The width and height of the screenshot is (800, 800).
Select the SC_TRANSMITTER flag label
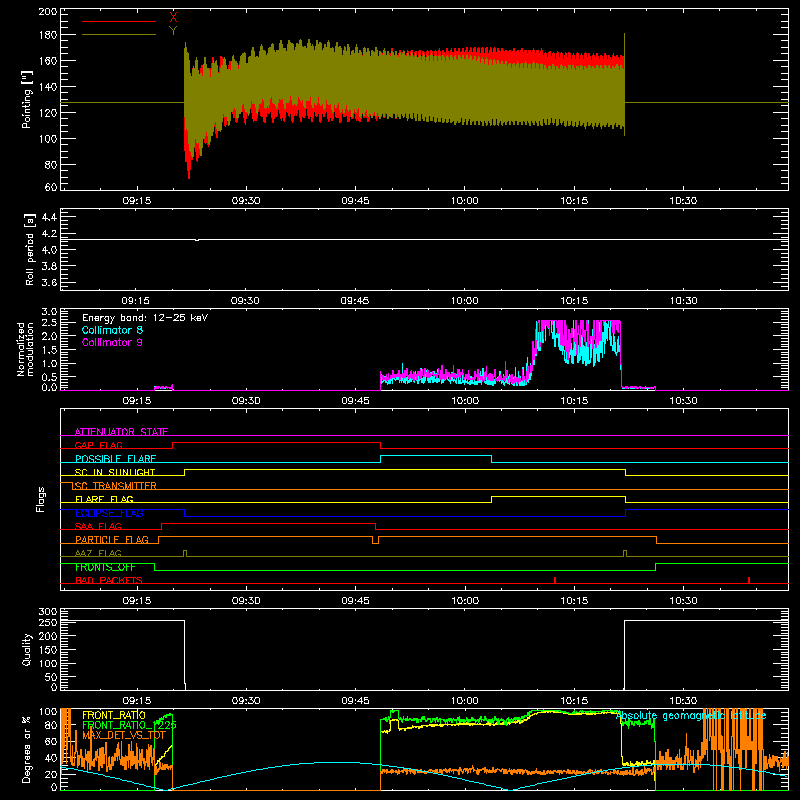(115, 486)
